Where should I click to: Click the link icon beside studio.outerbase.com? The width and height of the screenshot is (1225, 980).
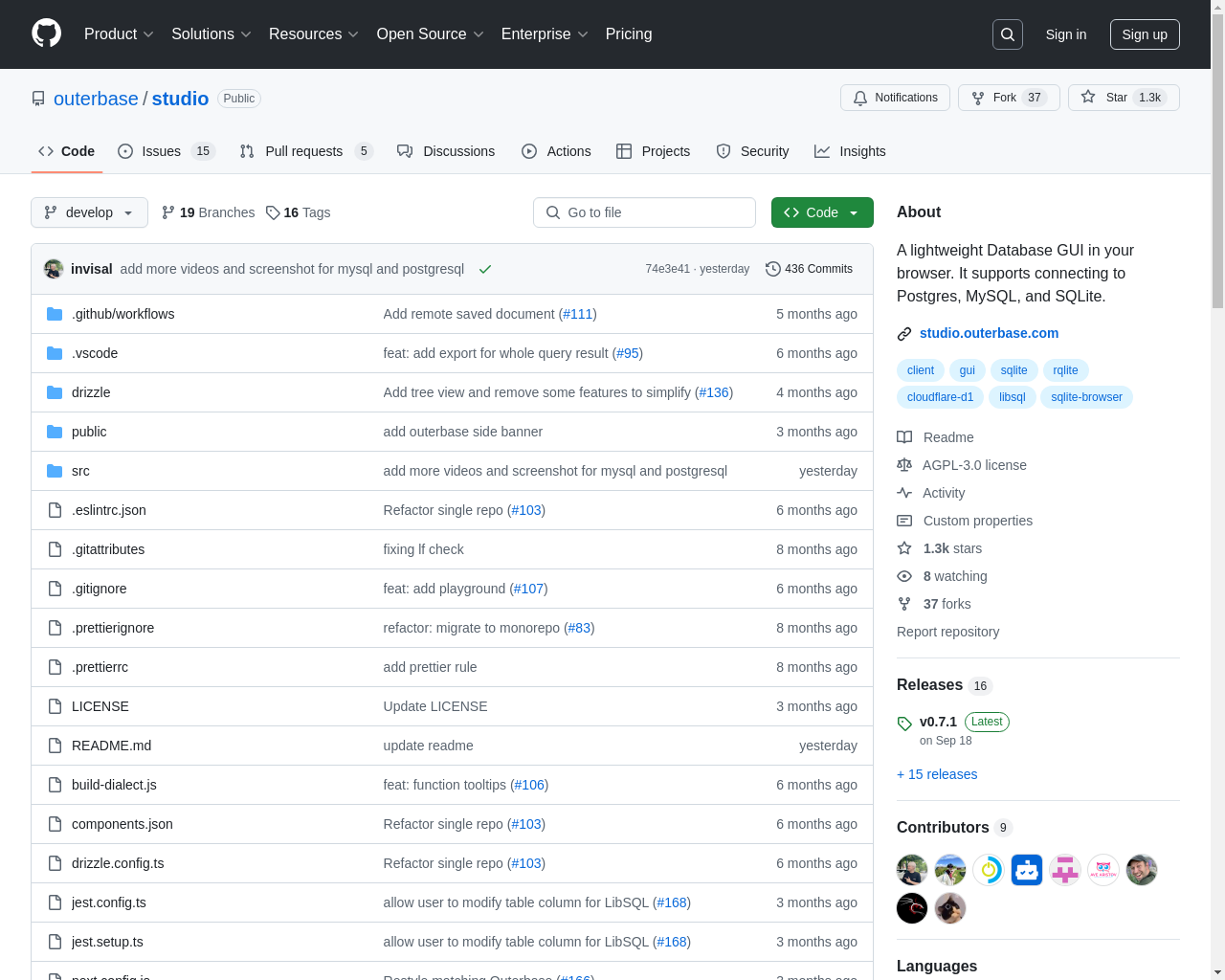904,334
